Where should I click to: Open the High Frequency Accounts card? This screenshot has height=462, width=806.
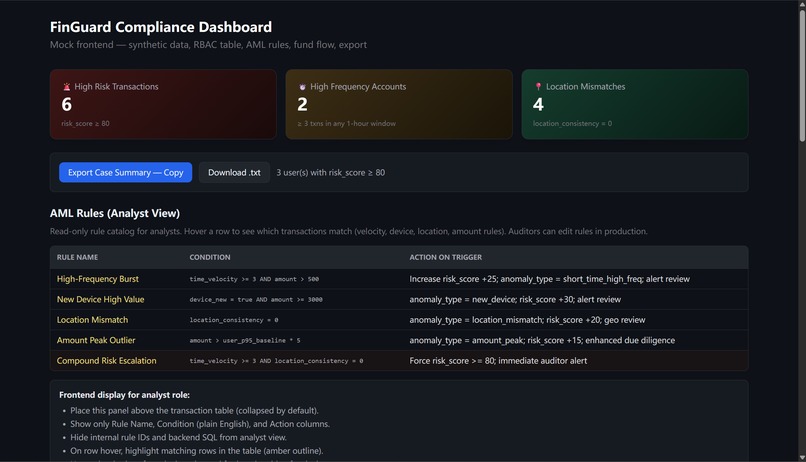pos(399,104)
